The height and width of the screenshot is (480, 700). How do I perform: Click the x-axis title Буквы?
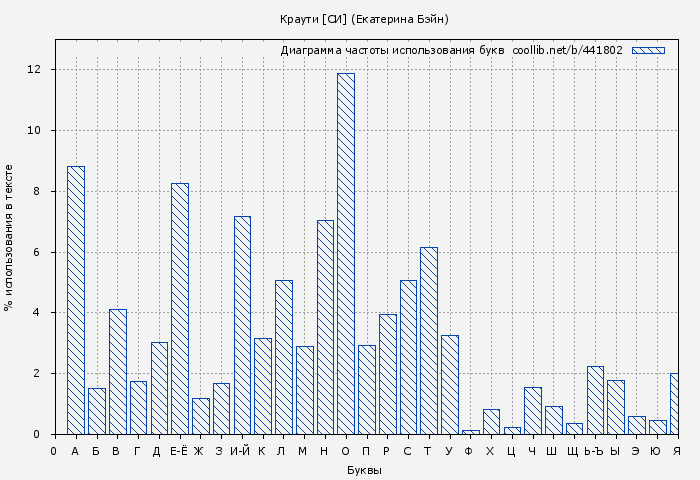(364, 470)
